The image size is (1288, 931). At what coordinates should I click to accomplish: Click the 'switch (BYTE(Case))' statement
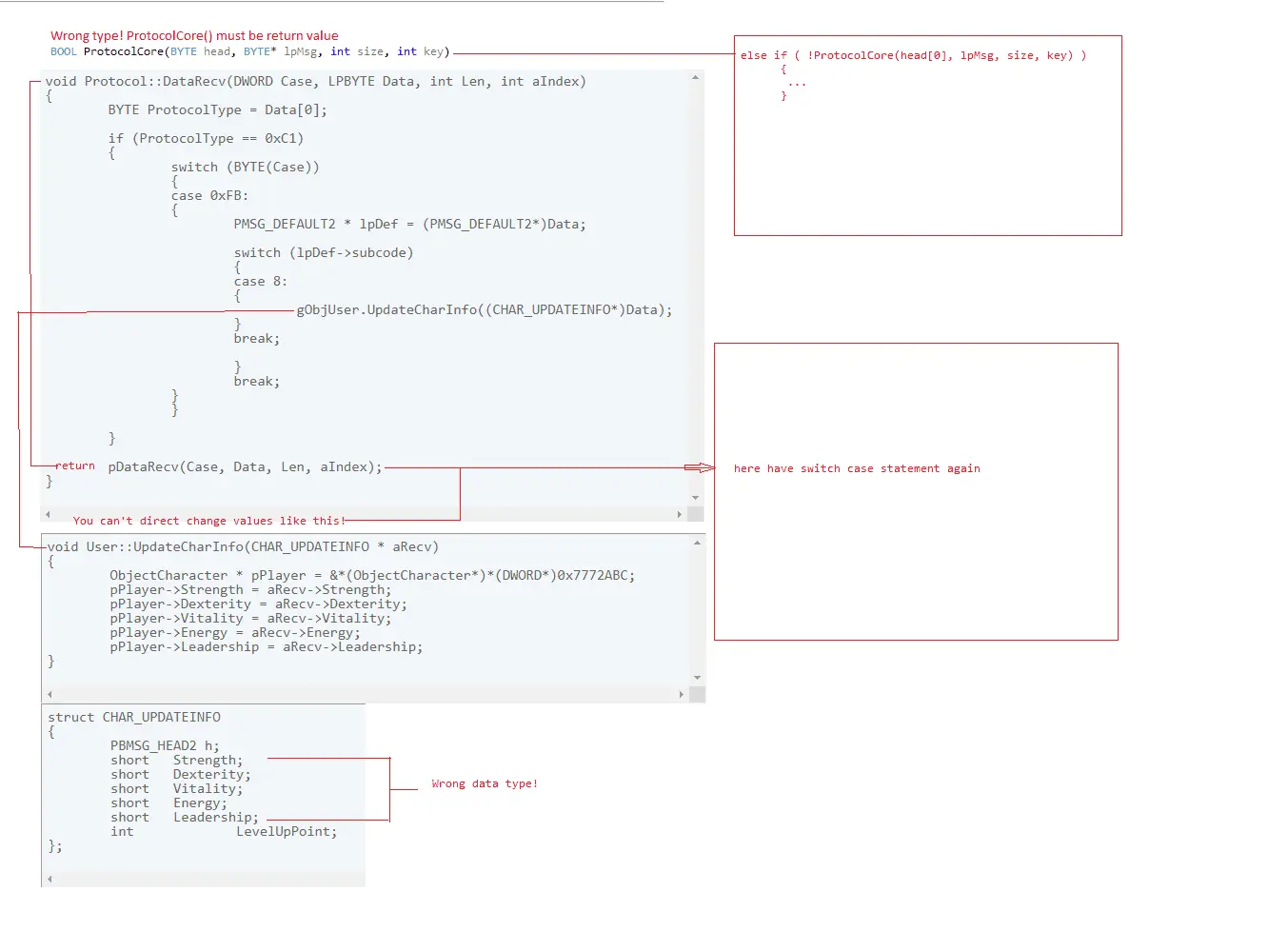coord(246,168)
